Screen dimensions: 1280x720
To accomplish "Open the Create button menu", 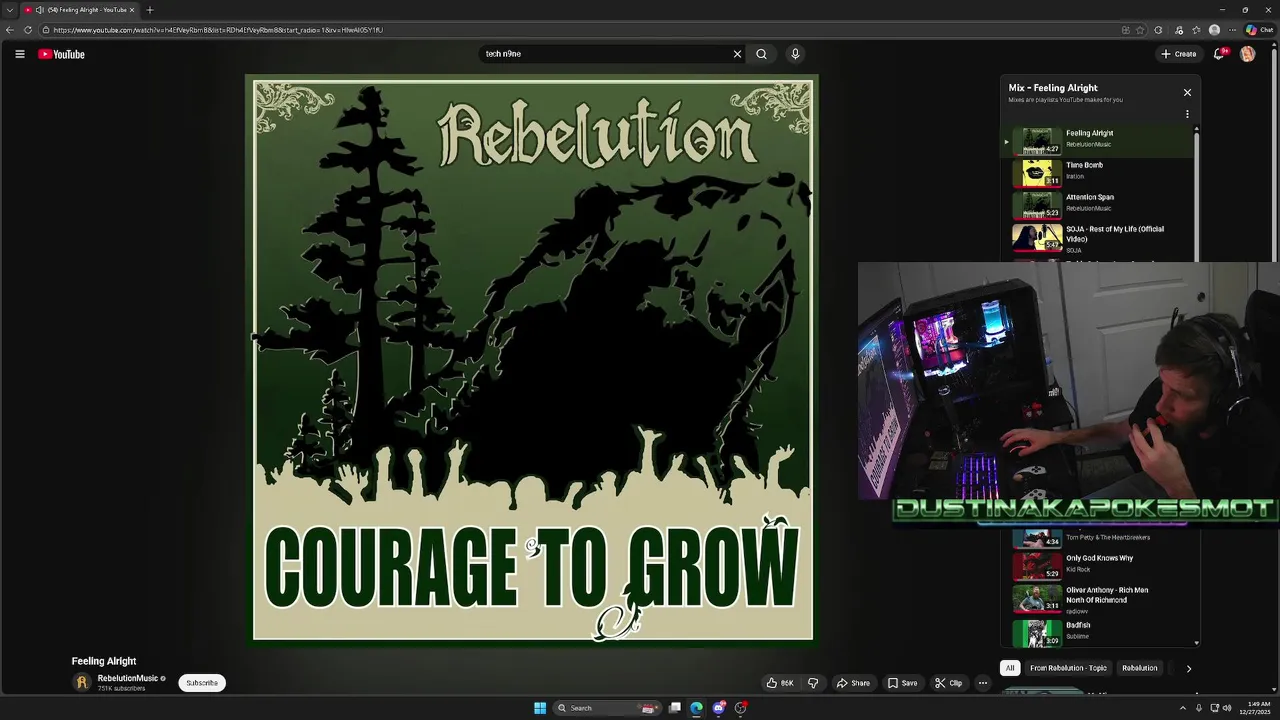I will [x=1179, y=54].
